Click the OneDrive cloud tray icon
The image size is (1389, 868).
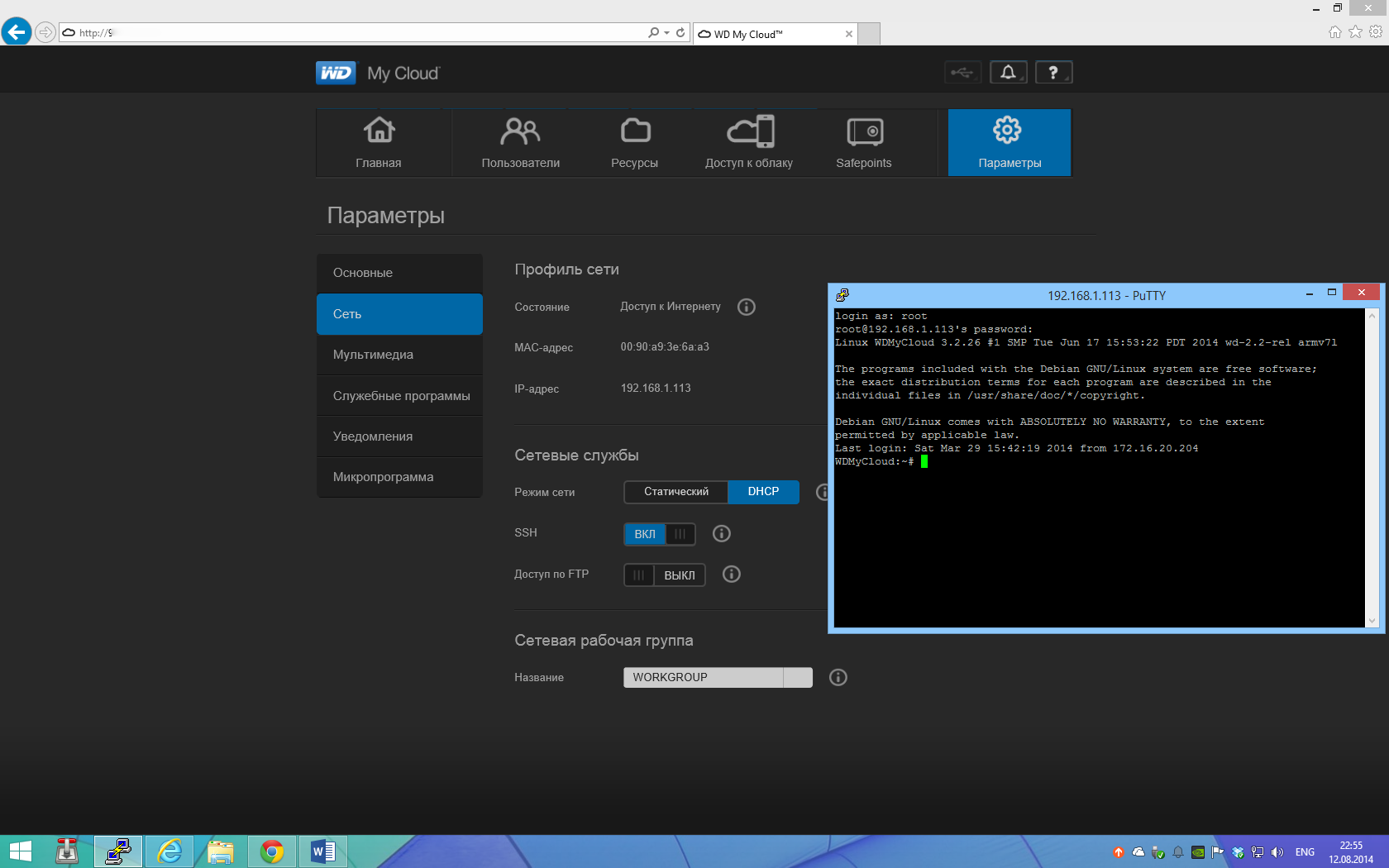click(x=1138, y=852)
